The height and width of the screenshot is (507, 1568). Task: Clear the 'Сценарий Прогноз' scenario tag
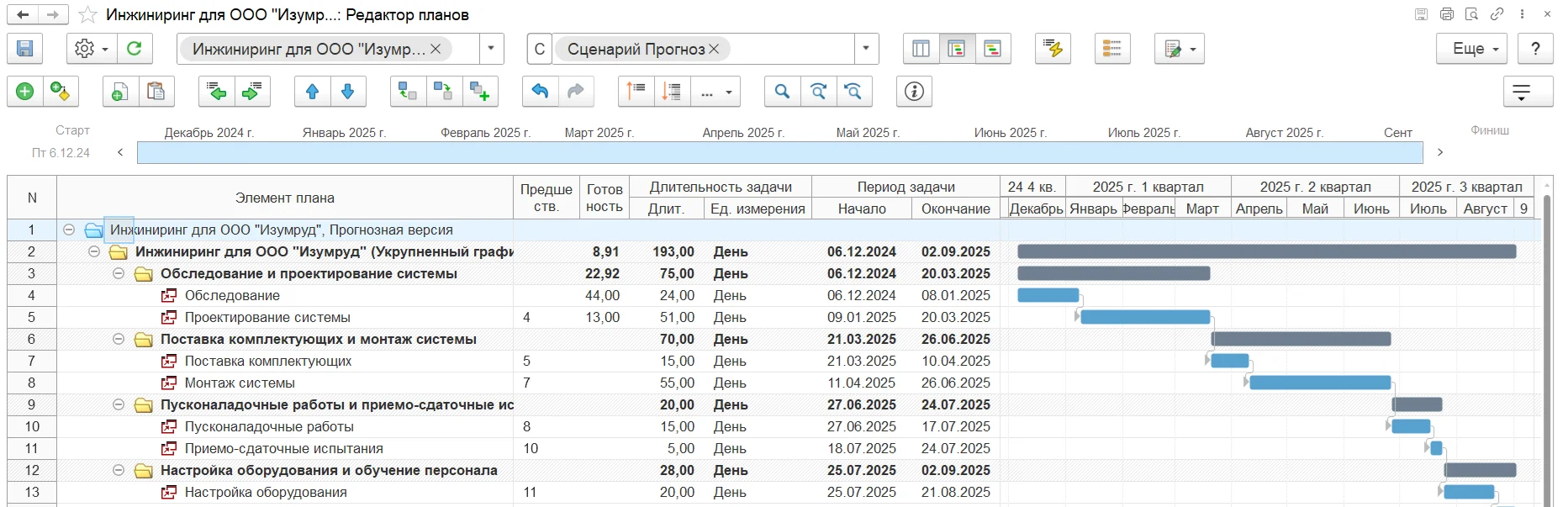click(x=714, y=49)
